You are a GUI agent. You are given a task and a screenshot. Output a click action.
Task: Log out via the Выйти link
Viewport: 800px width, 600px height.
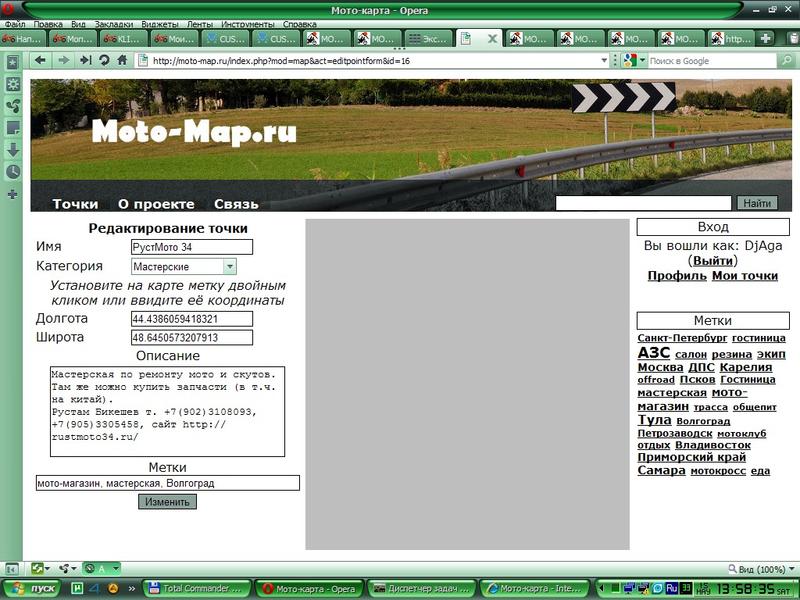713,261
